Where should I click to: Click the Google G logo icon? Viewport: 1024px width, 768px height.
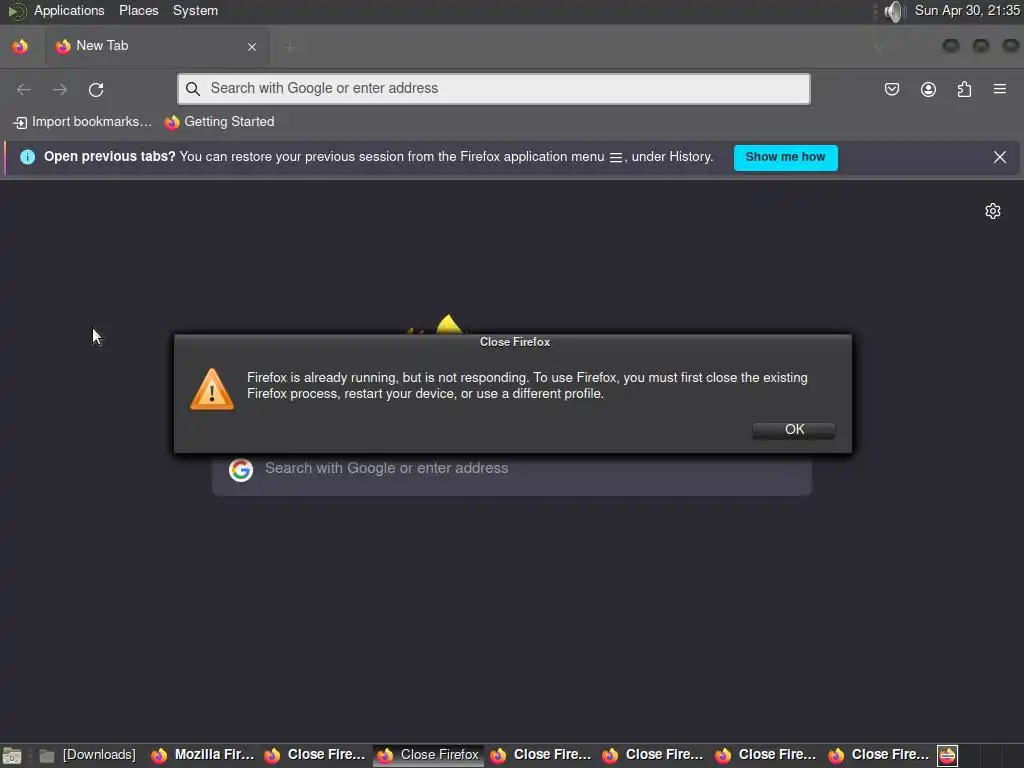tap(241, 470)
